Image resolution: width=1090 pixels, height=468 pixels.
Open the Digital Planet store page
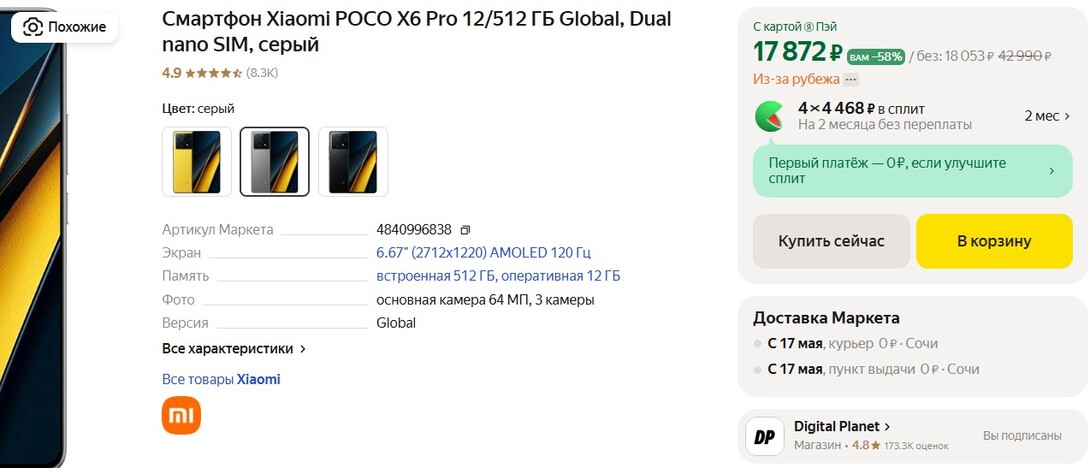pos(842,426)
